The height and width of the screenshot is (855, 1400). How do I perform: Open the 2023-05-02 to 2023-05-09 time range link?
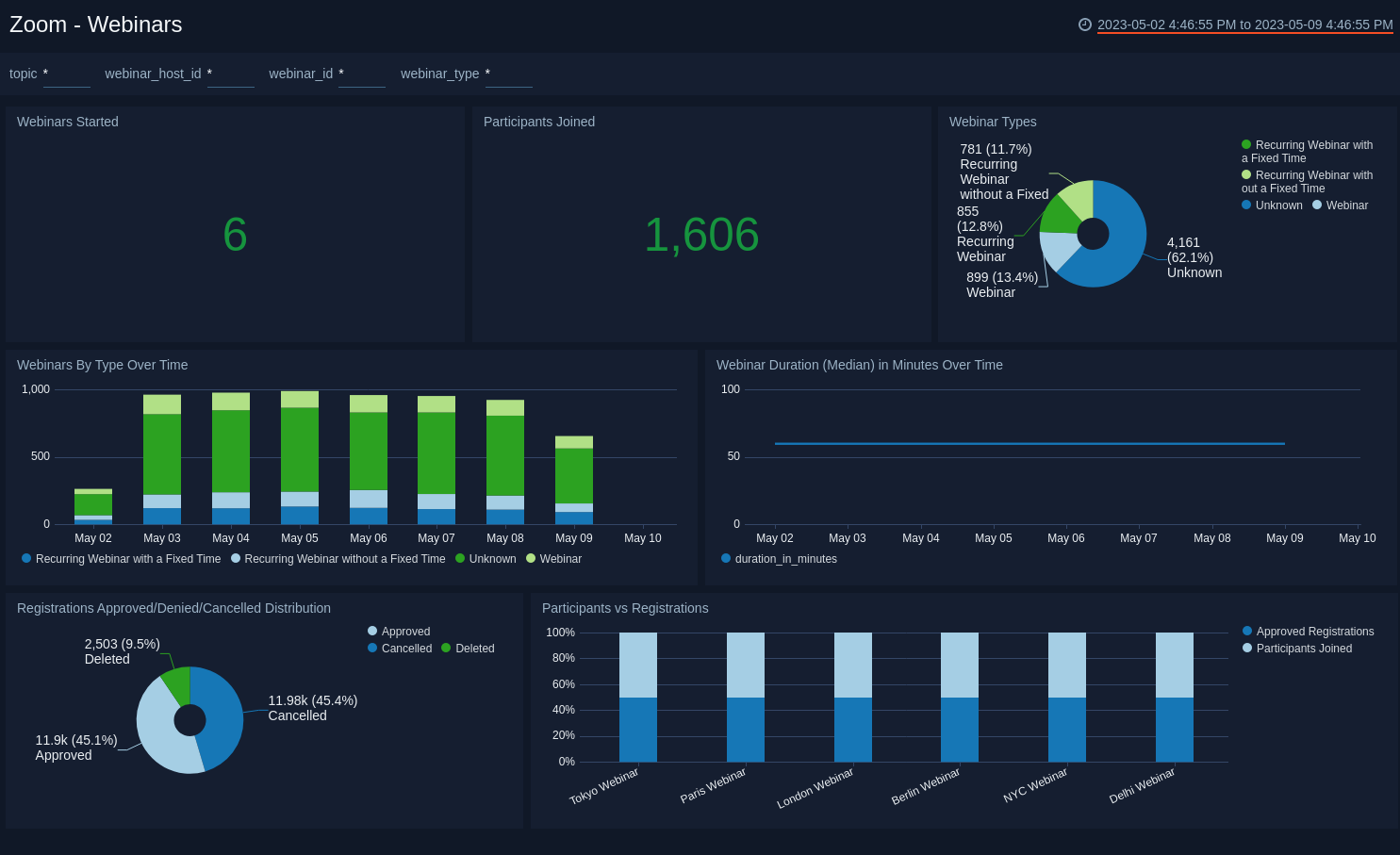1244,25
